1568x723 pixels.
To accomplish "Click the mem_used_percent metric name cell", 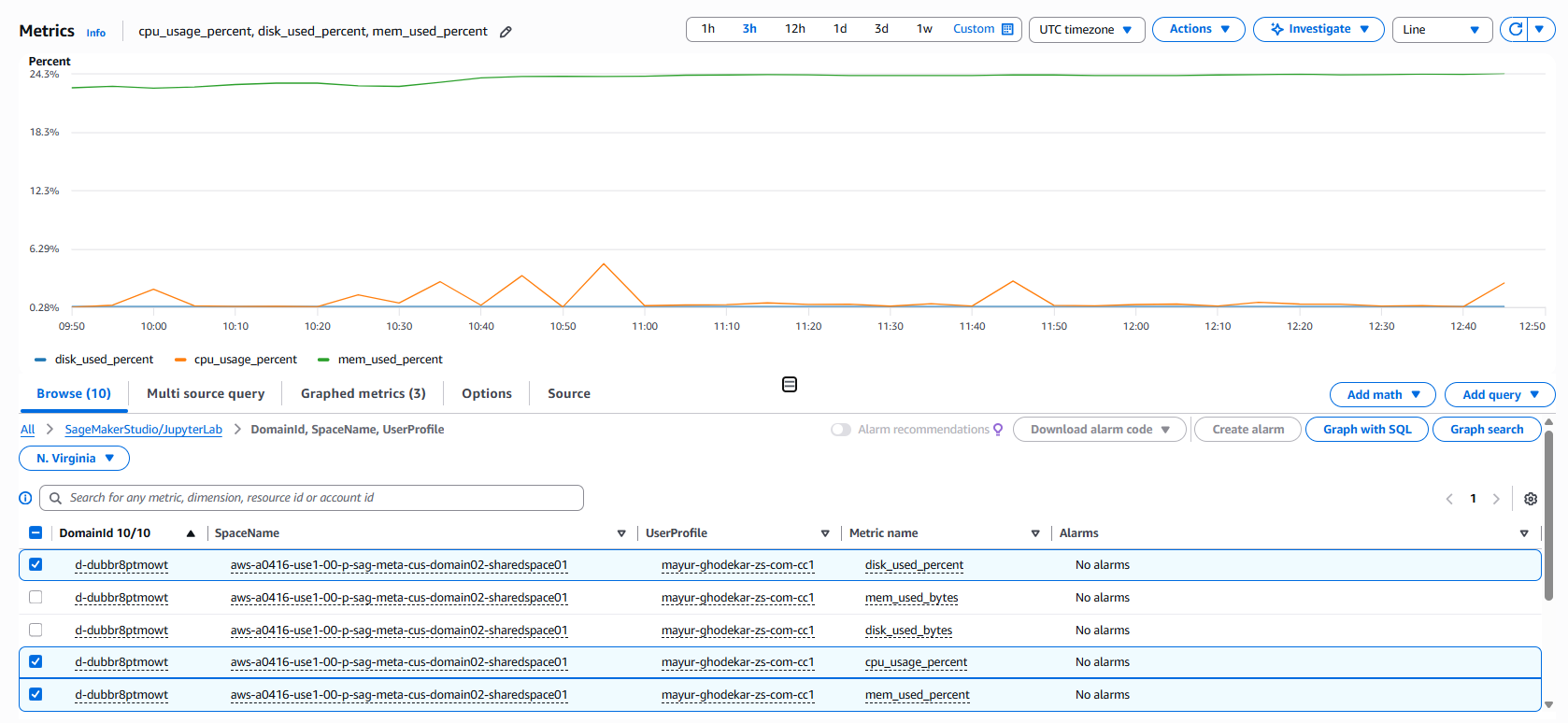I will (918, 695).
